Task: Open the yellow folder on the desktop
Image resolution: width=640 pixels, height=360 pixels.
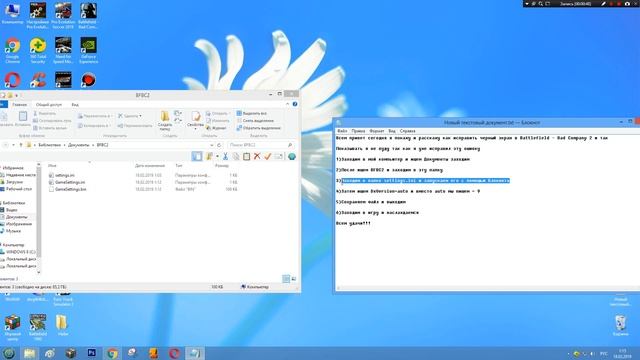Action: 62,325
